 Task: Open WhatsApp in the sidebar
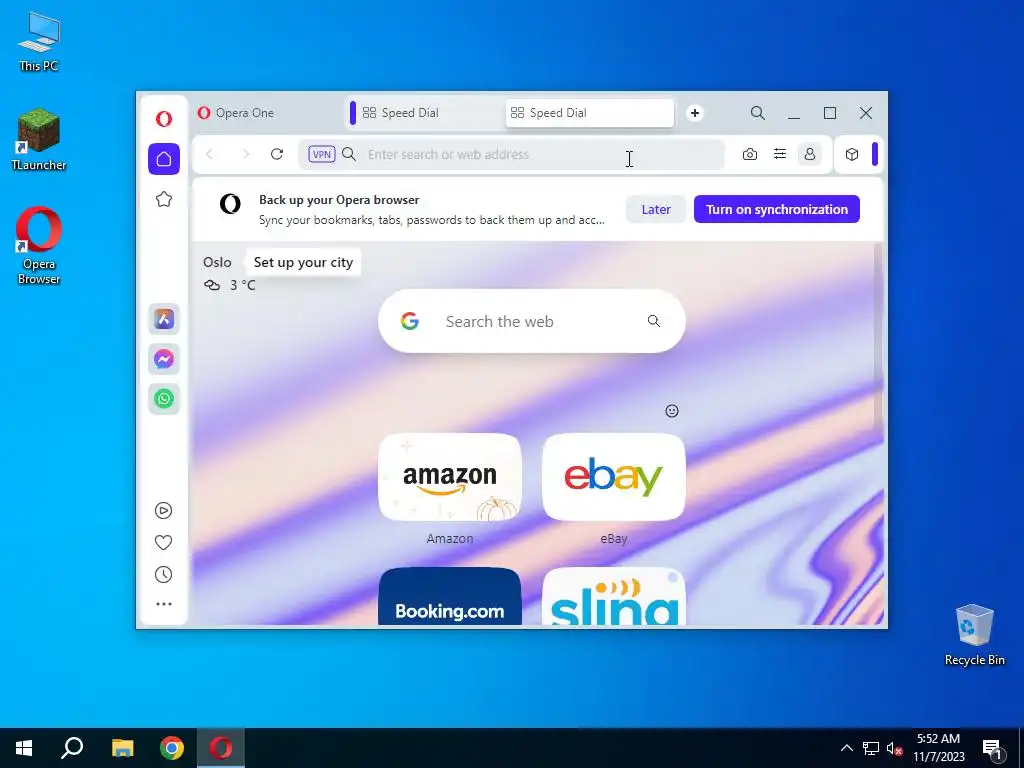(164, 399)
